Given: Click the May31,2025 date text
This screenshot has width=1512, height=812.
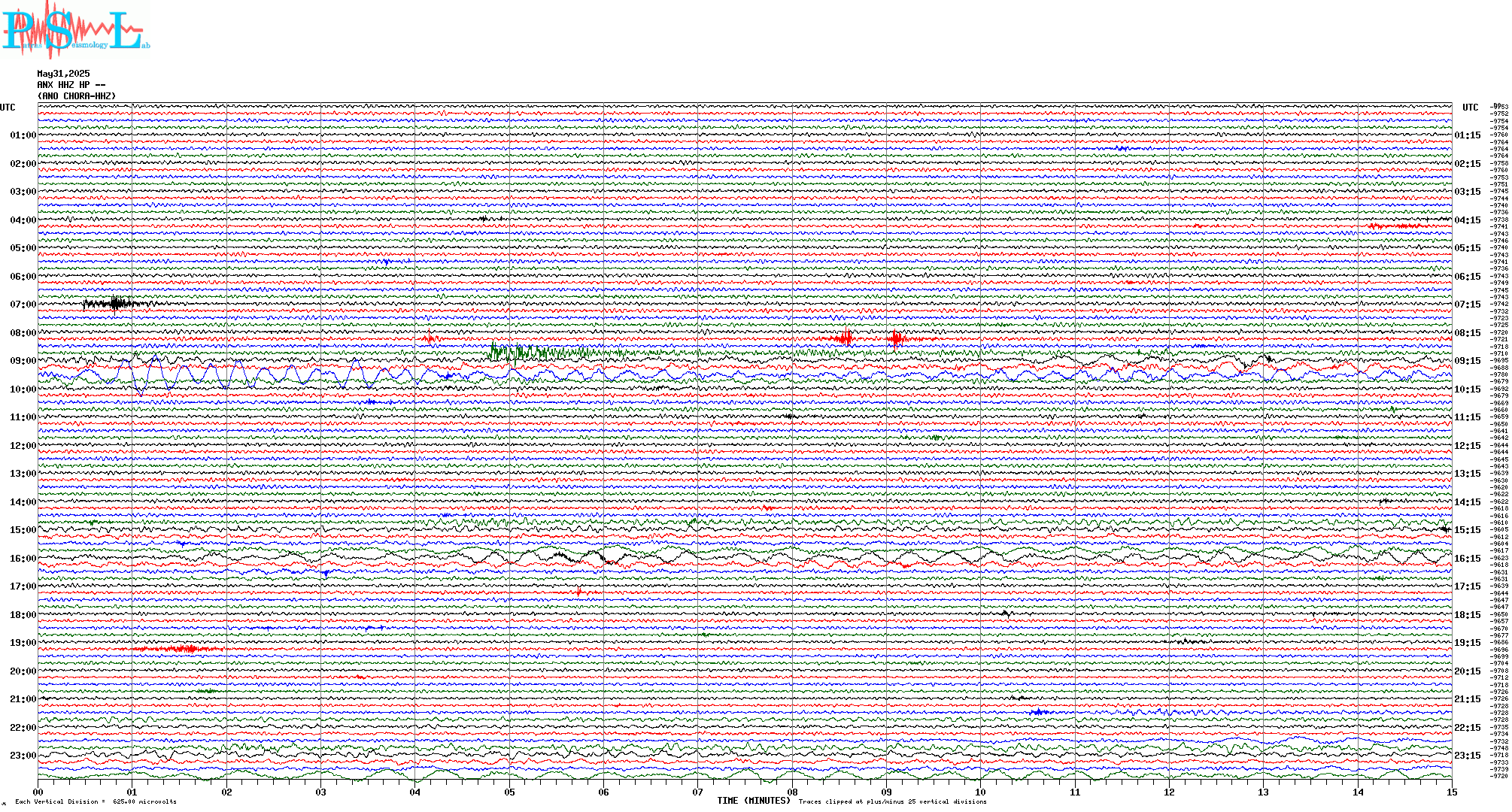Looking at the screenshot, I should 63,74.
